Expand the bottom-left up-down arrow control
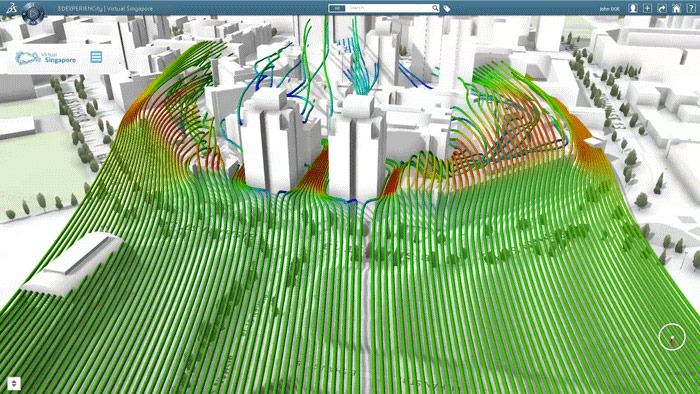 pyautogui.click(x=14, y=383)
